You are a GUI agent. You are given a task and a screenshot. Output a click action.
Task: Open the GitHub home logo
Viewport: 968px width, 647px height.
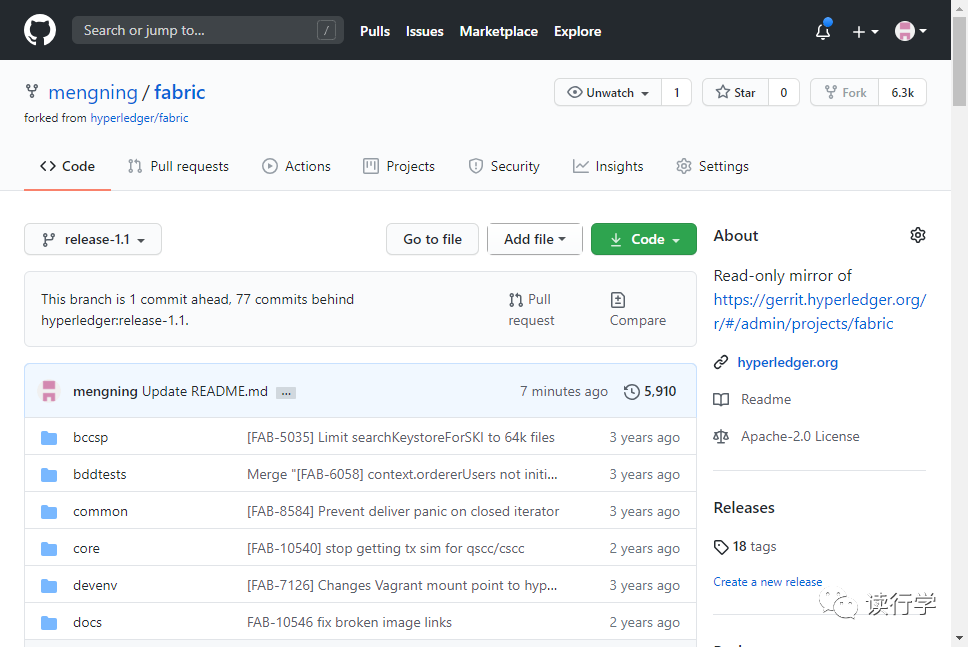[x=40, y=30]
